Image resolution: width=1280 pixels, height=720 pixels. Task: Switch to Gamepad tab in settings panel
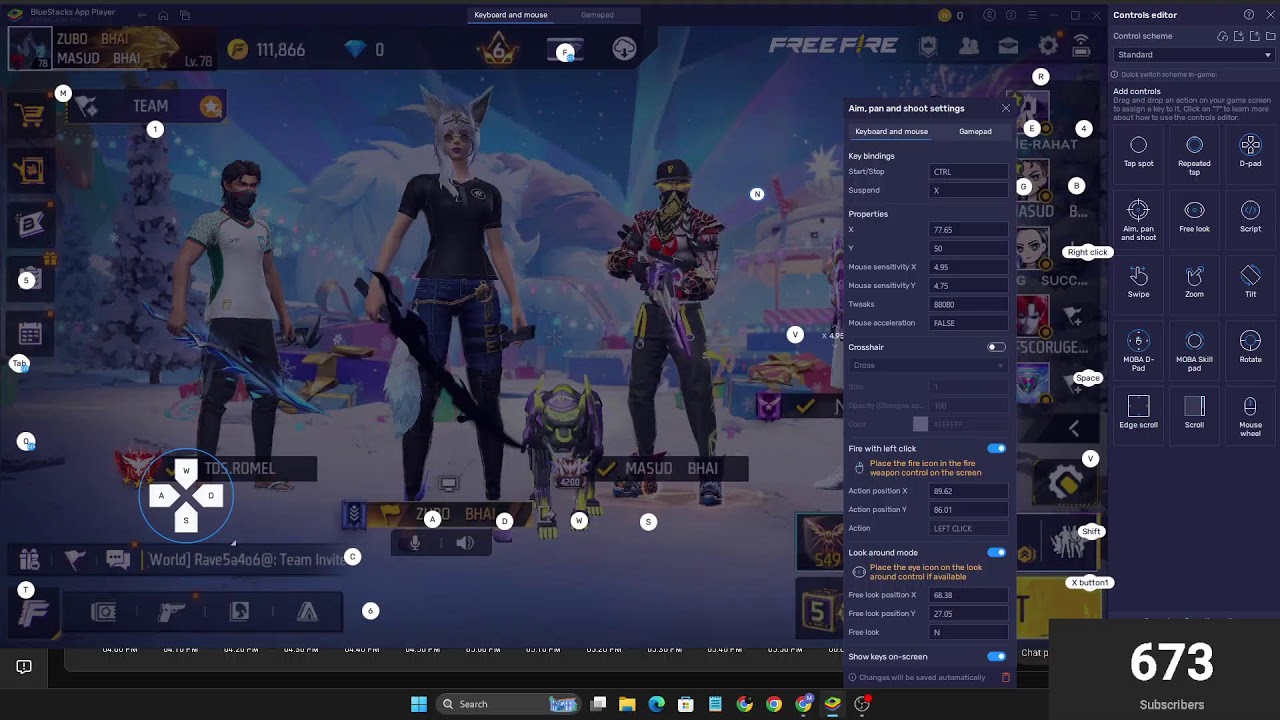[975, 131]
